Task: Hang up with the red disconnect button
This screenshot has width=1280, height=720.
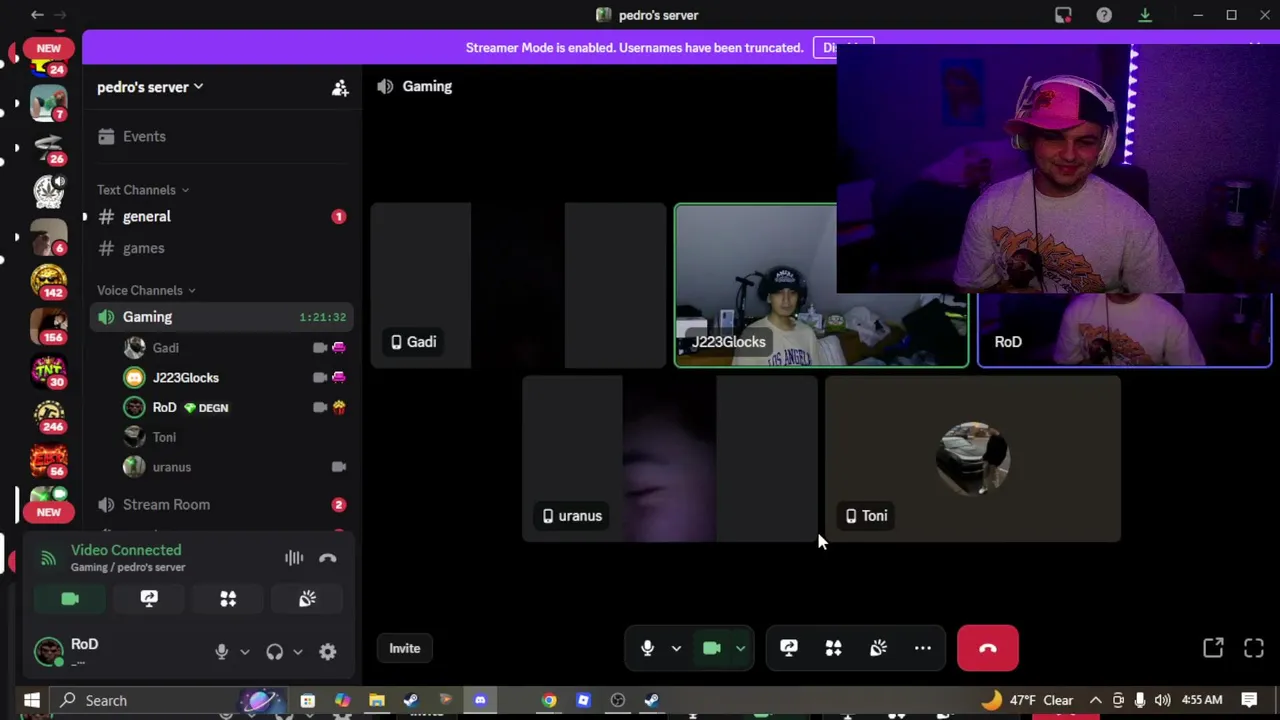Action: [x=988, y=648]
